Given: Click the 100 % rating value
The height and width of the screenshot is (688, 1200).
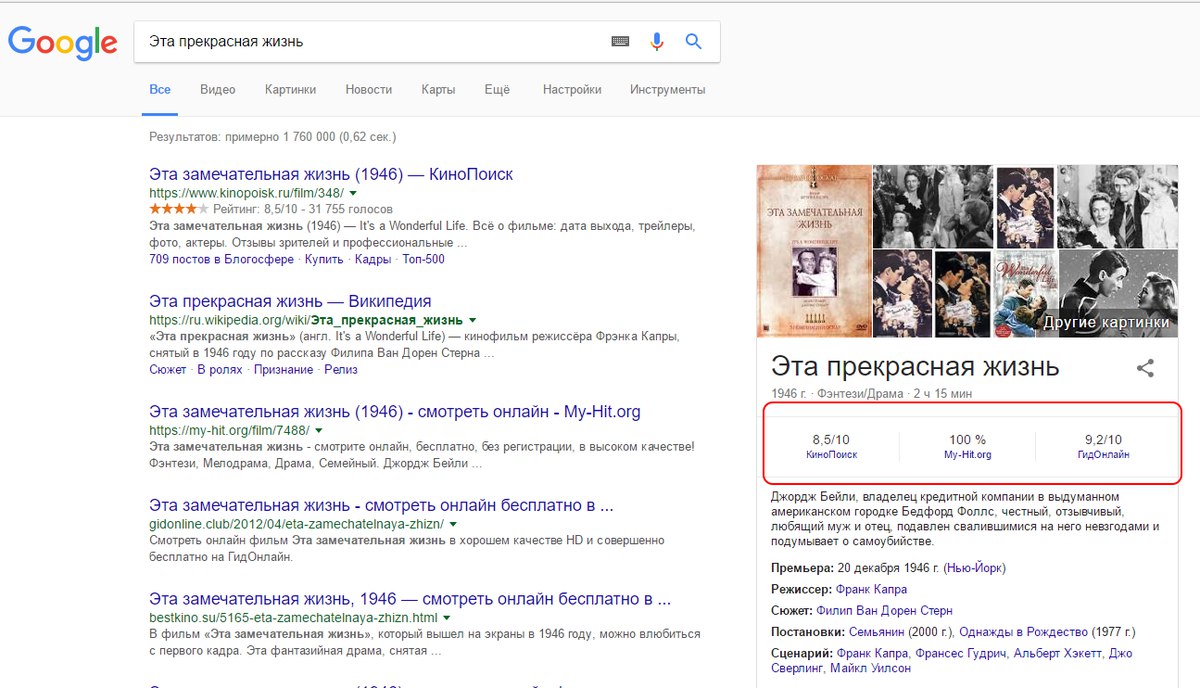Looking at the screenshot, I should click(967, 440).
